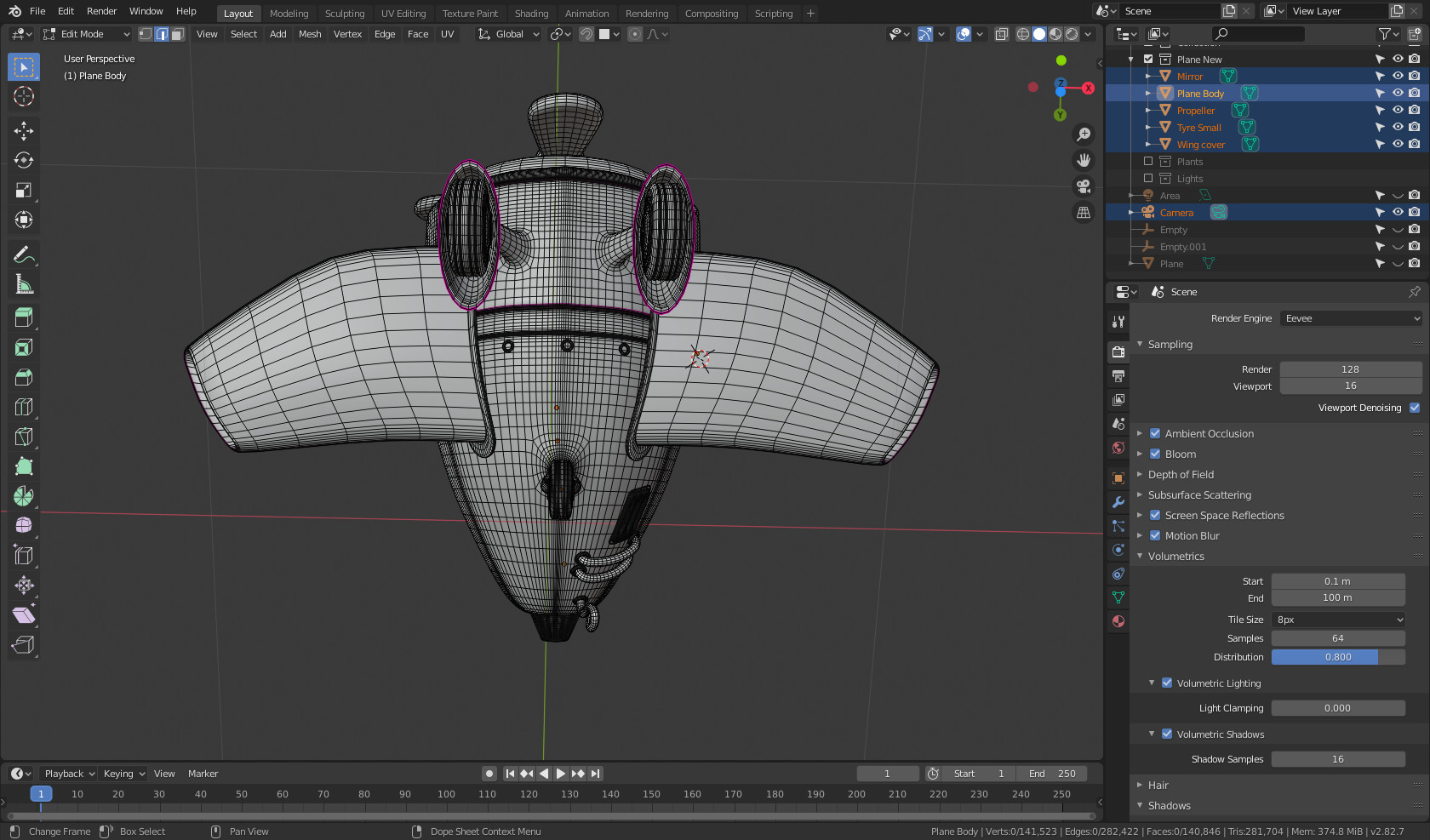Select the Move tool in the toolbar

23,130
